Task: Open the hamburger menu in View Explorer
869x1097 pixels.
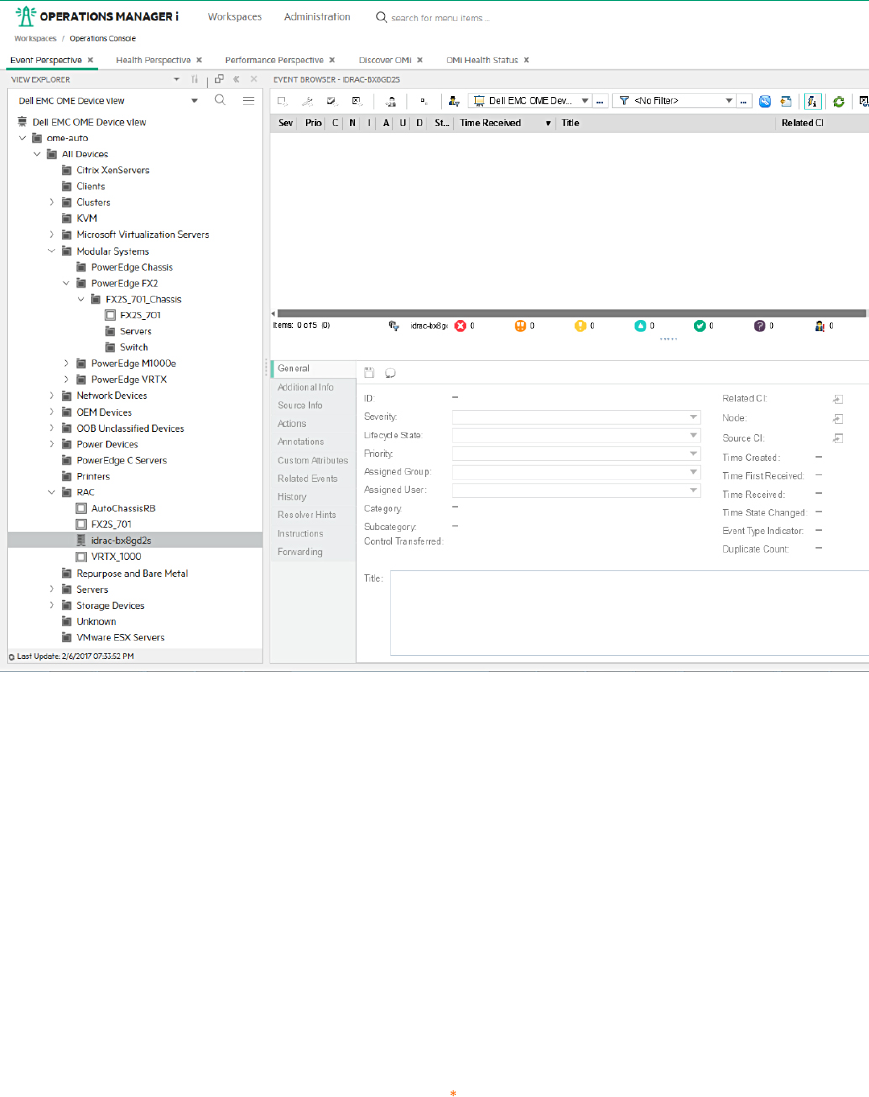Action: (248, 101)
